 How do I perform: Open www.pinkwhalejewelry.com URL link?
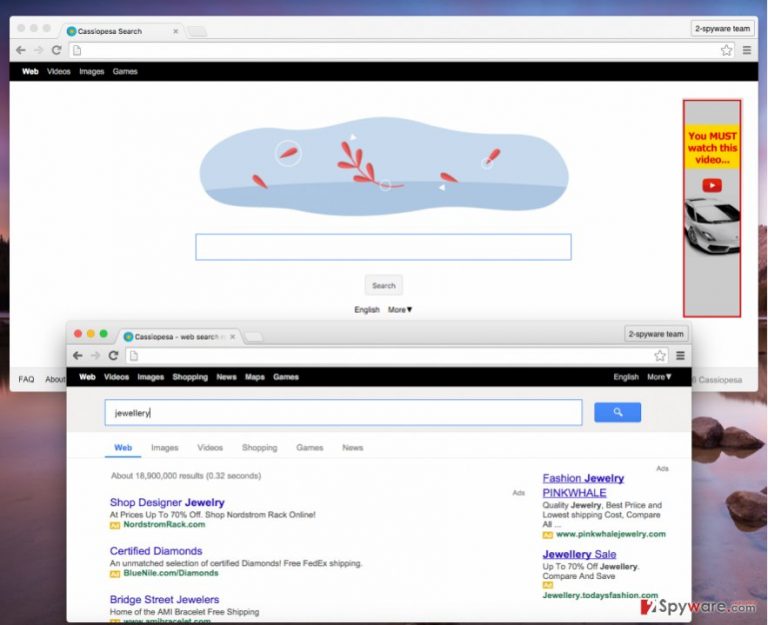611,534
